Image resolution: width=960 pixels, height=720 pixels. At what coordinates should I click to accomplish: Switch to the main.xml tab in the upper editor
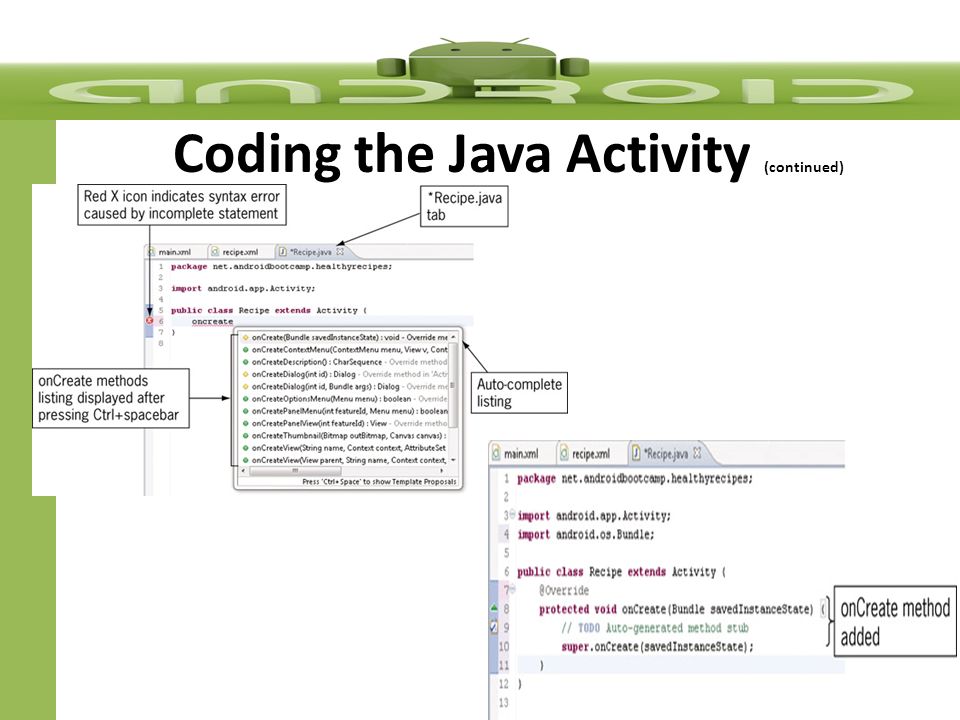pyautogui.click(x=169, y=252)
